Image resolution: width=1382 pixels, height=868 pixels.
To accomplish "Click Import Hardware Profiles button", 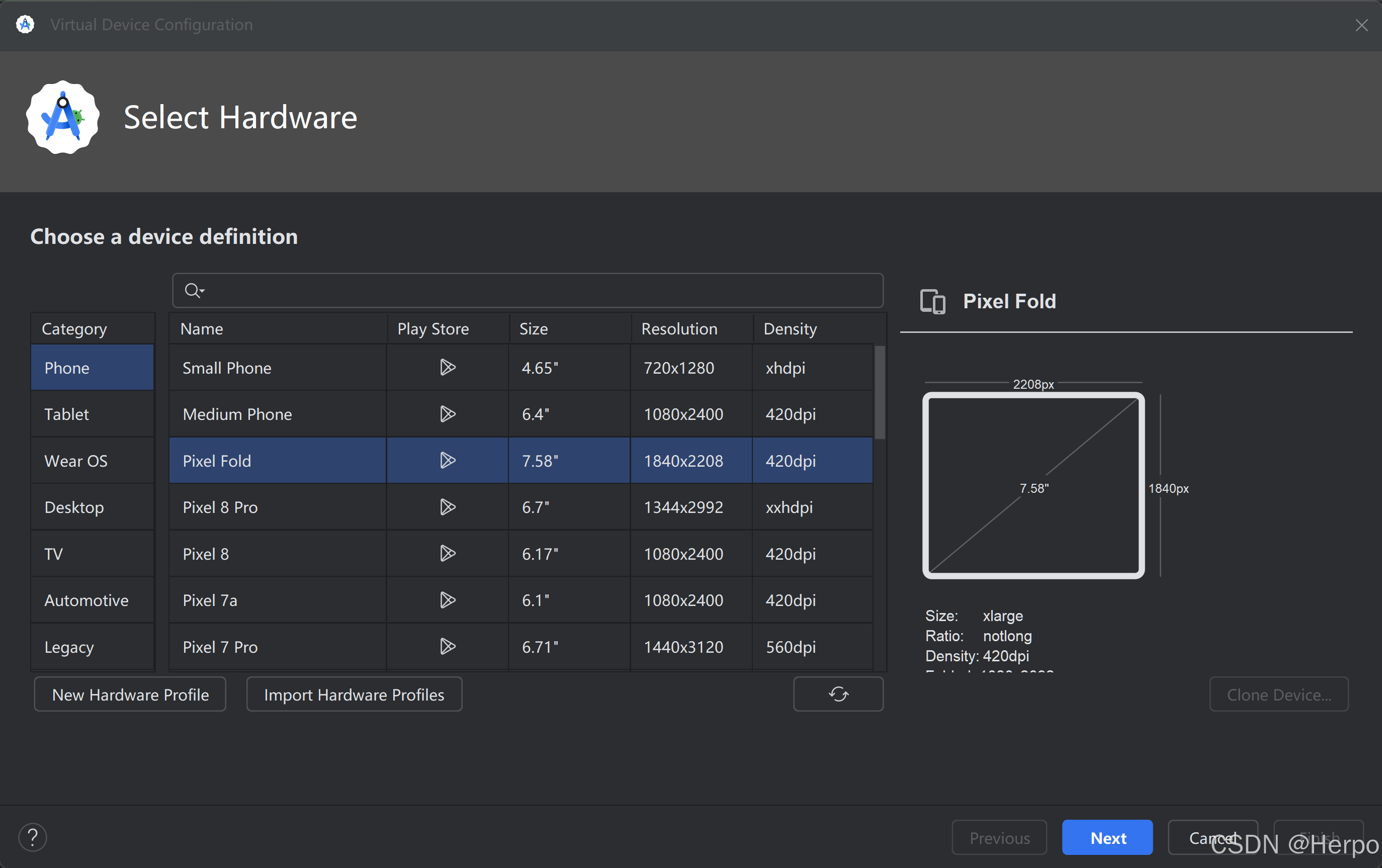I will click(x=354, y=695).
